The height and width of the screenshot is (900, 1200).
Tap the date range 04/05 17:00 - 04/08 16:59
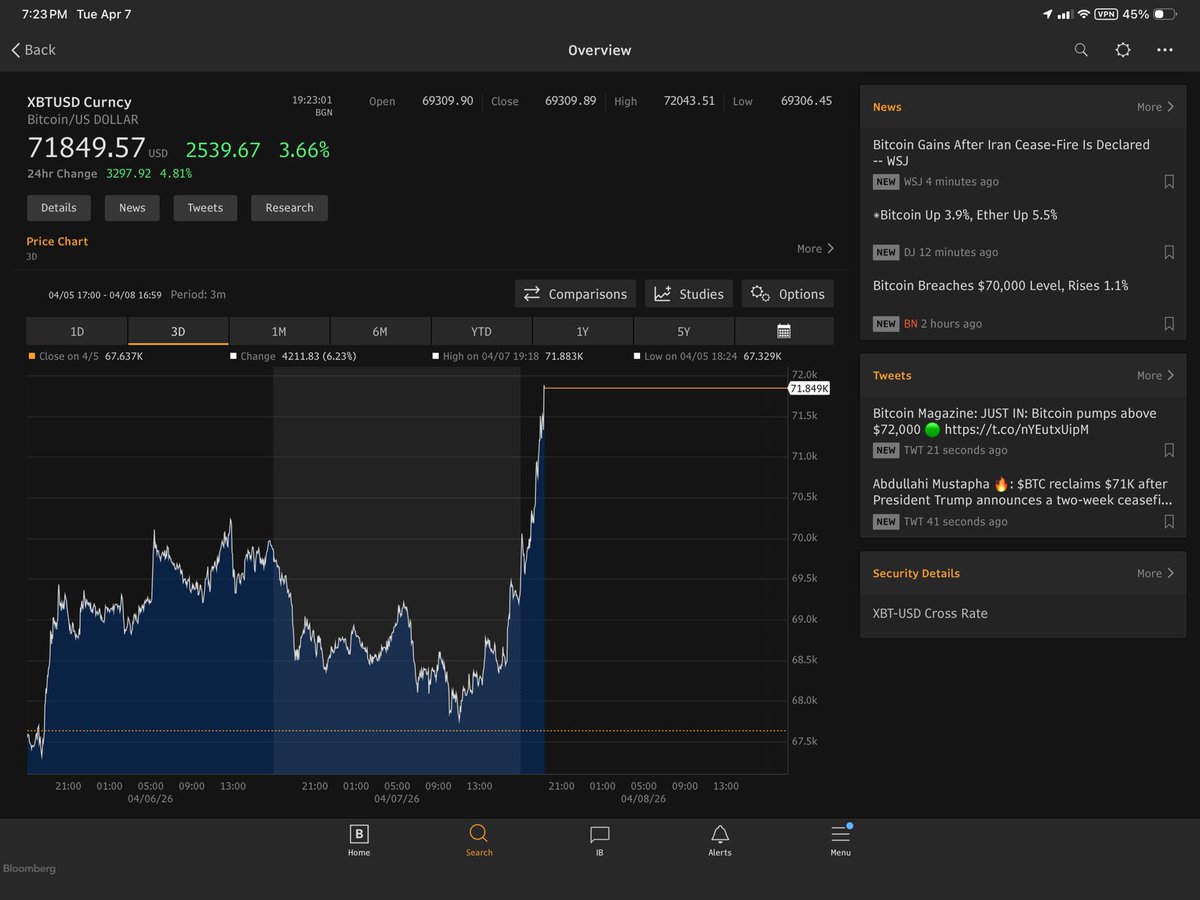click(105, 295)
